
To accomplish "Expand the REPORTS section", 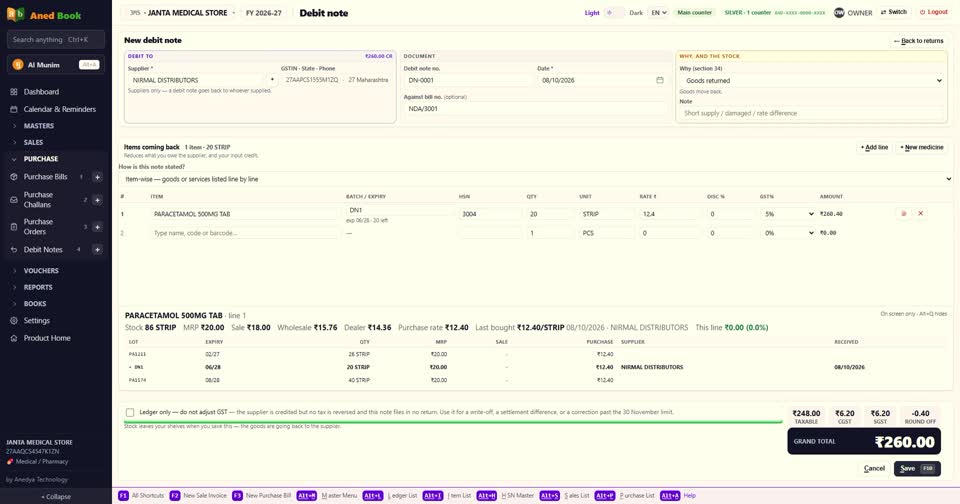I will pos(38,287).
